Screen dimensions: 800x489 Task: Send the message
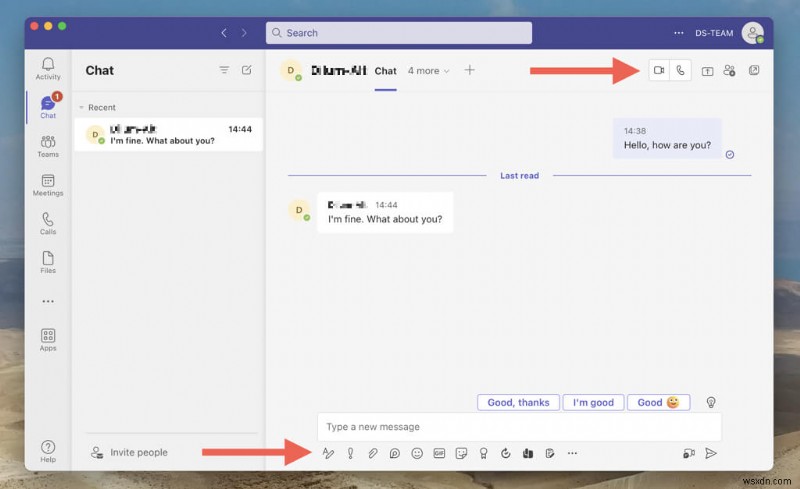[x=711, y=453]
